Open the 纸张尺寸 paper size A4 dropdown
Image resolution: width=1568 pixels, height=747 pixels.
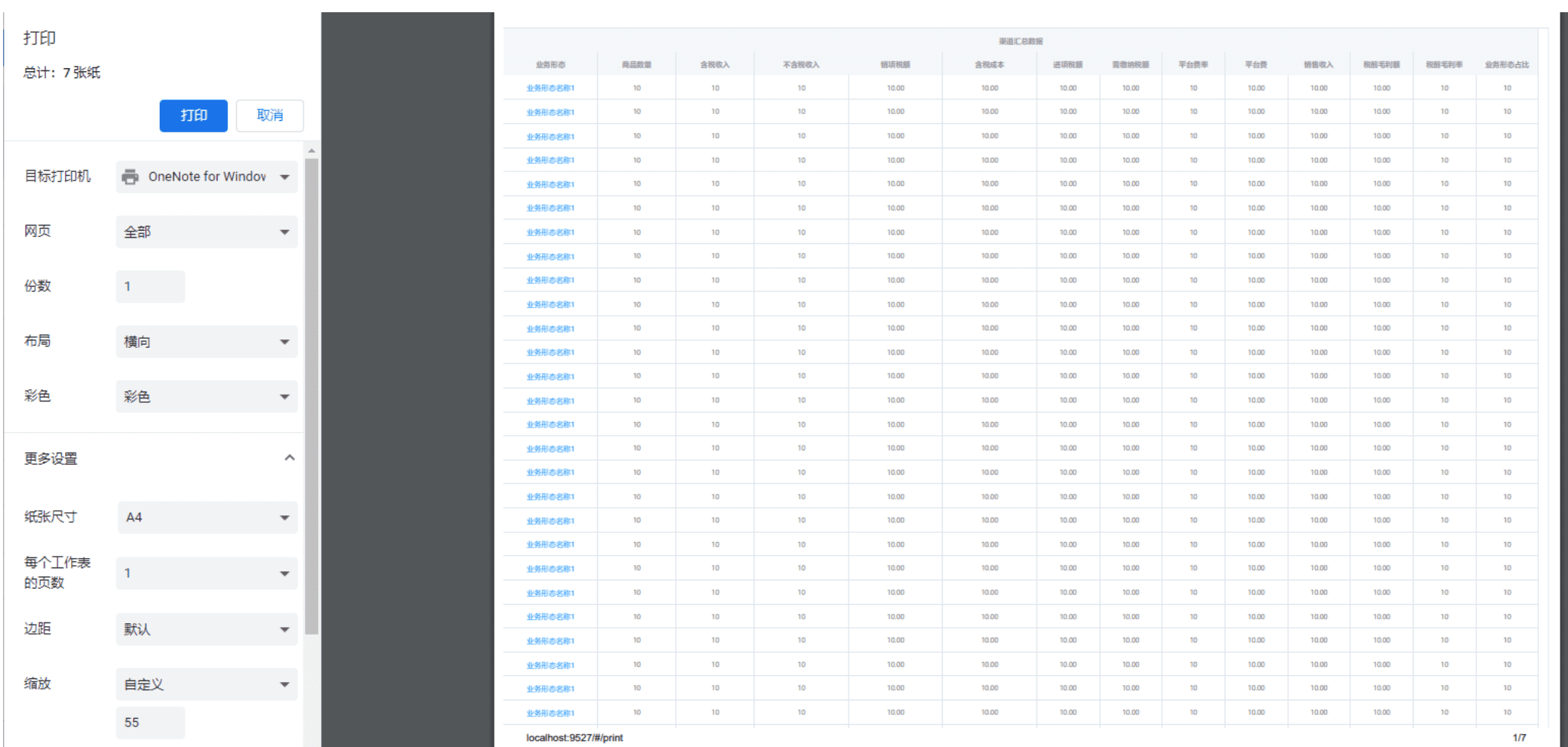(206, 518)
